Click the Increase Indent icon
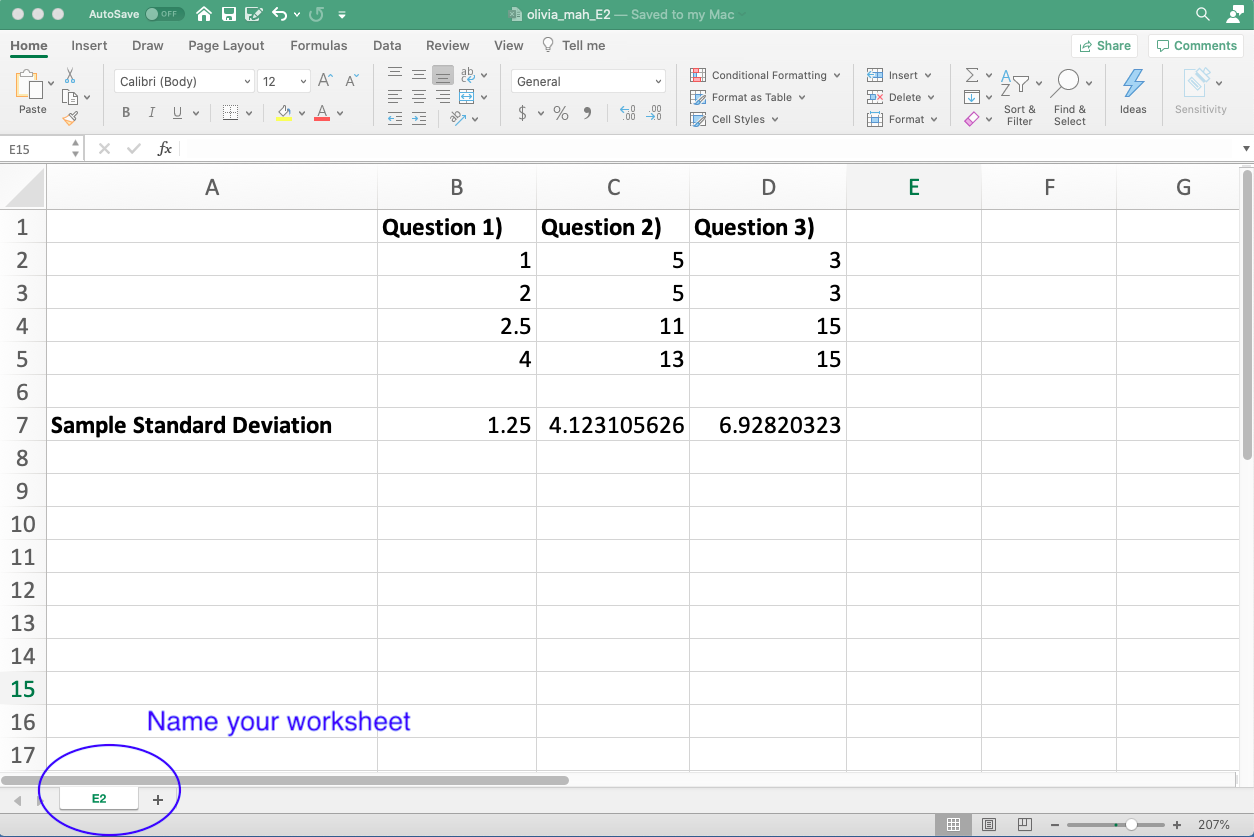Image resolution: width=1254 pixels, height=837 pixels. click(419, 119)
